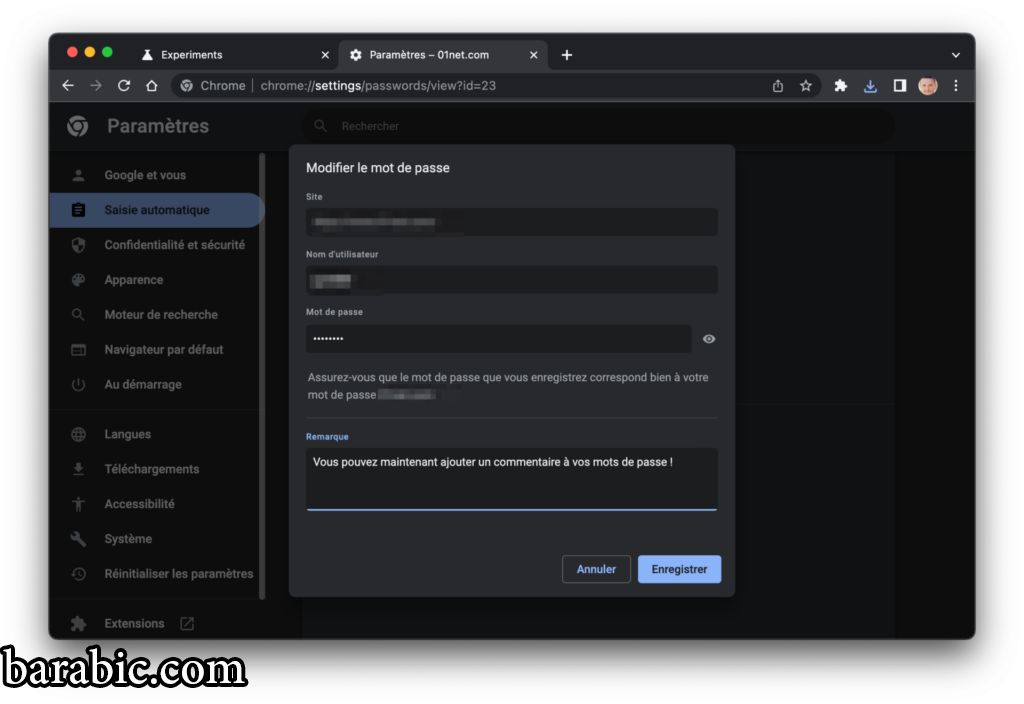Select Confidentialité et sécurité in sidebar
Viewport: 1024px width, 704px height.
point(174,245)
